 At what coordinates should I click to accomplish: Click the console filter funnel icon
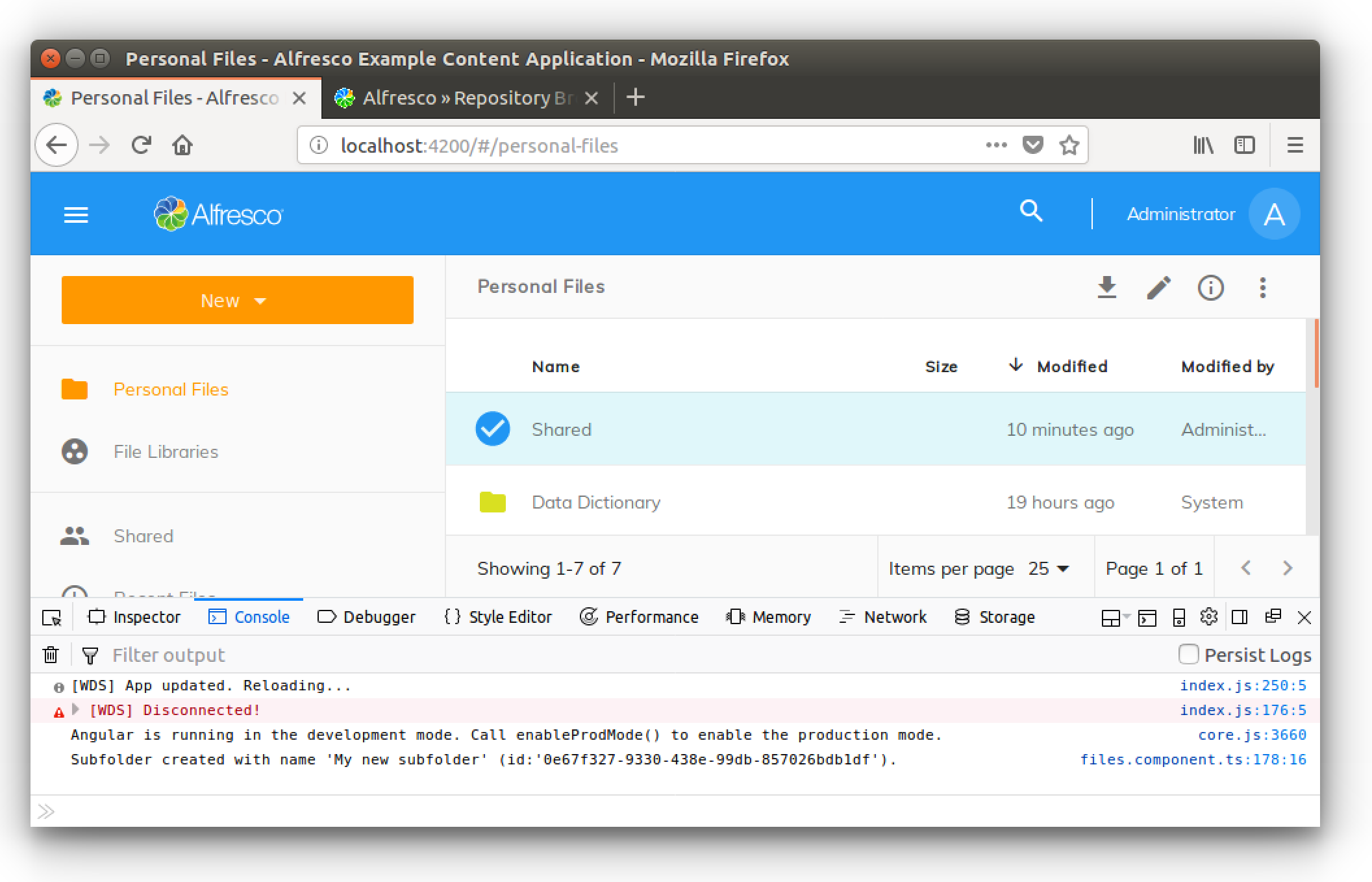point(90,655)
